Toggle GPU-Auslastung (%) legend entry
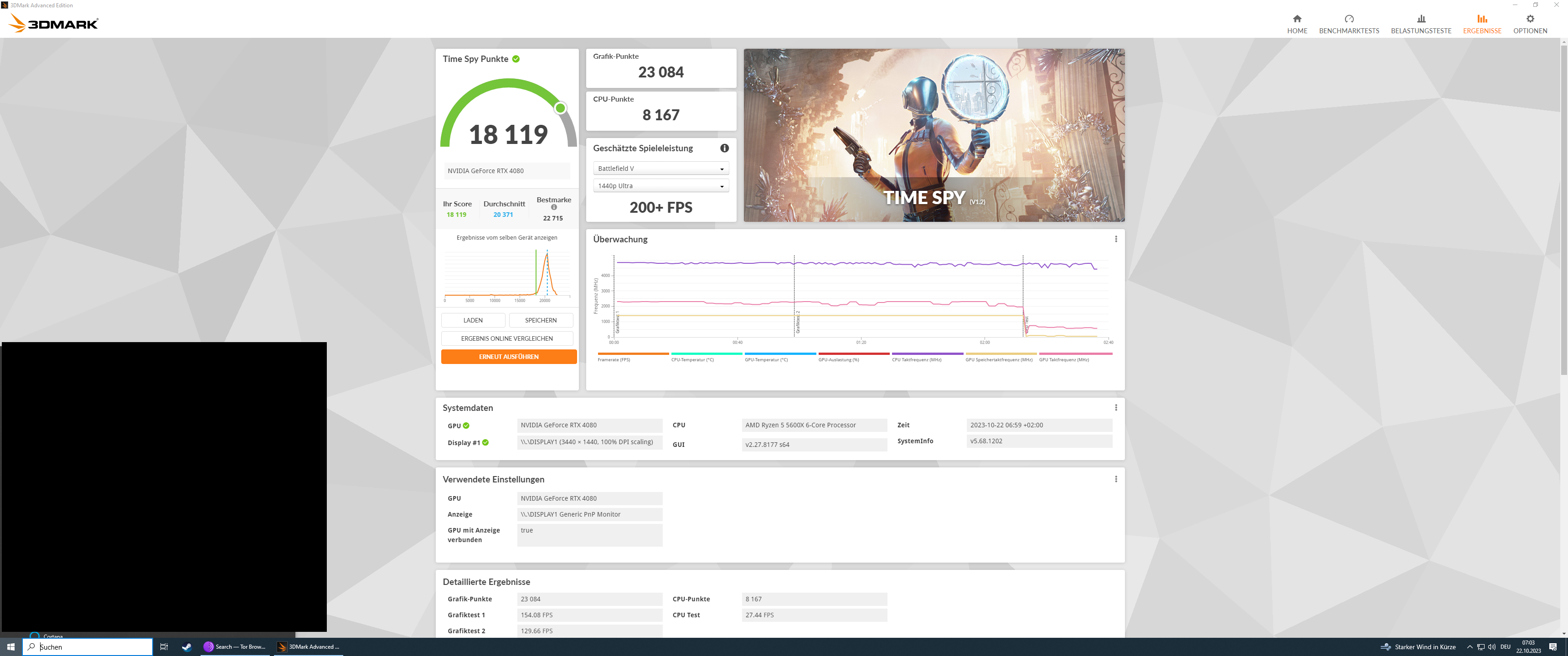 (x=838, y=359)
